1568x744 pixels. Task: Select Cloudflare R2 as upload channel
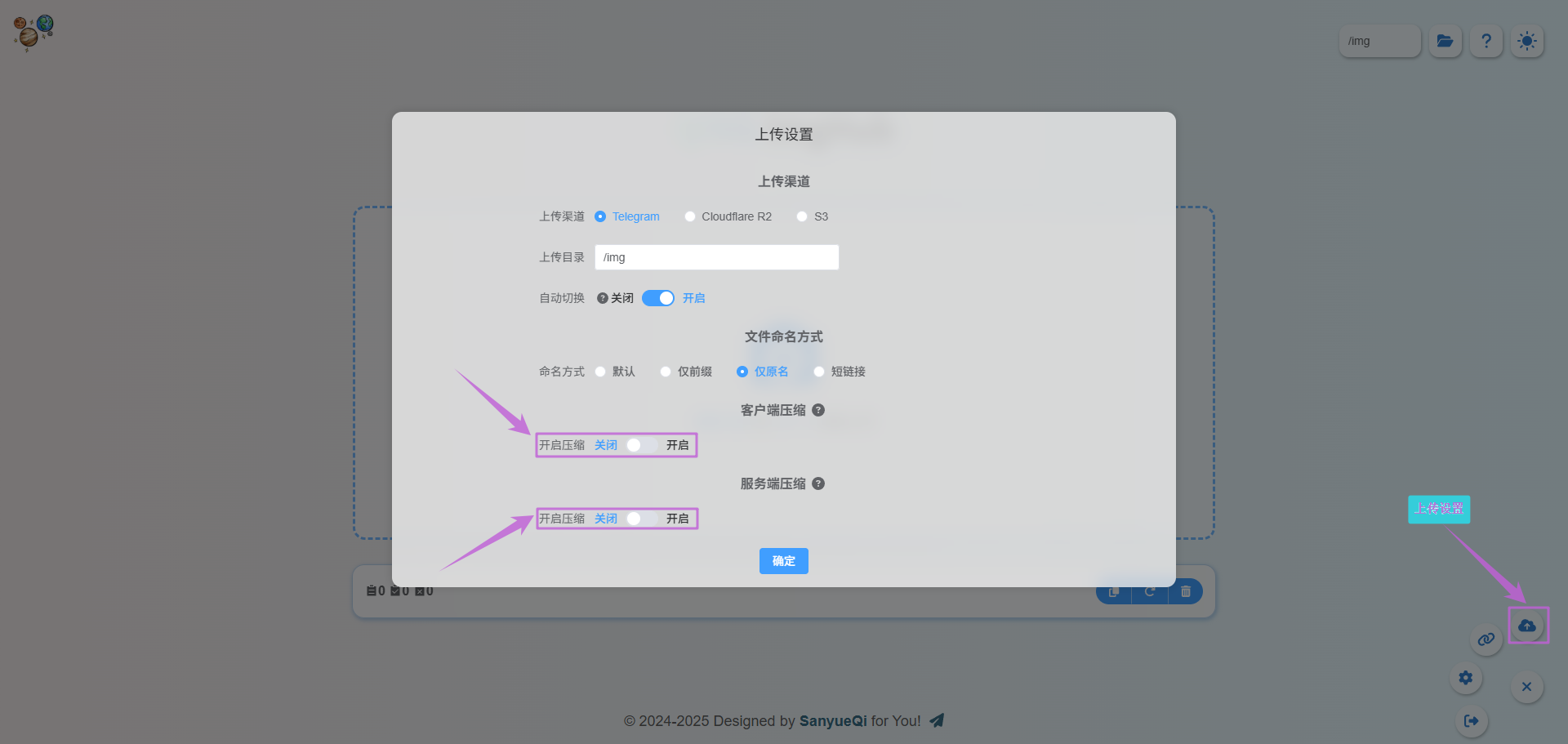690,216
